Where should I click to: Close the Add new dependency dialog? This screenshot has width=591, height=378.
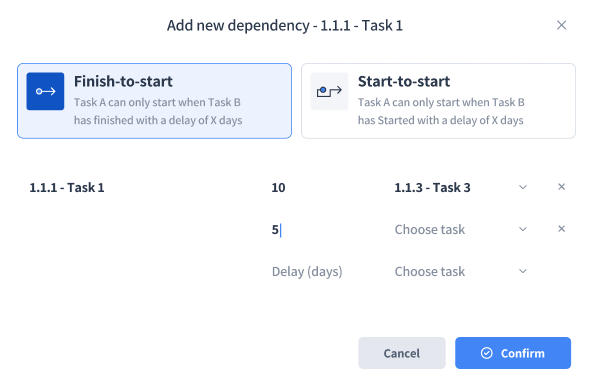[561, 25]
